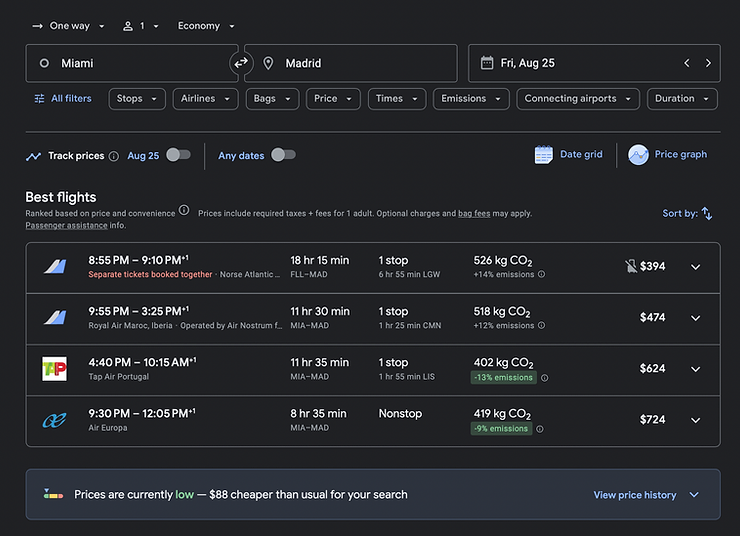The width and height of the screenshot is (740, 536).
Task: Click the airline logo of the $394 flight
Action: 55,267
